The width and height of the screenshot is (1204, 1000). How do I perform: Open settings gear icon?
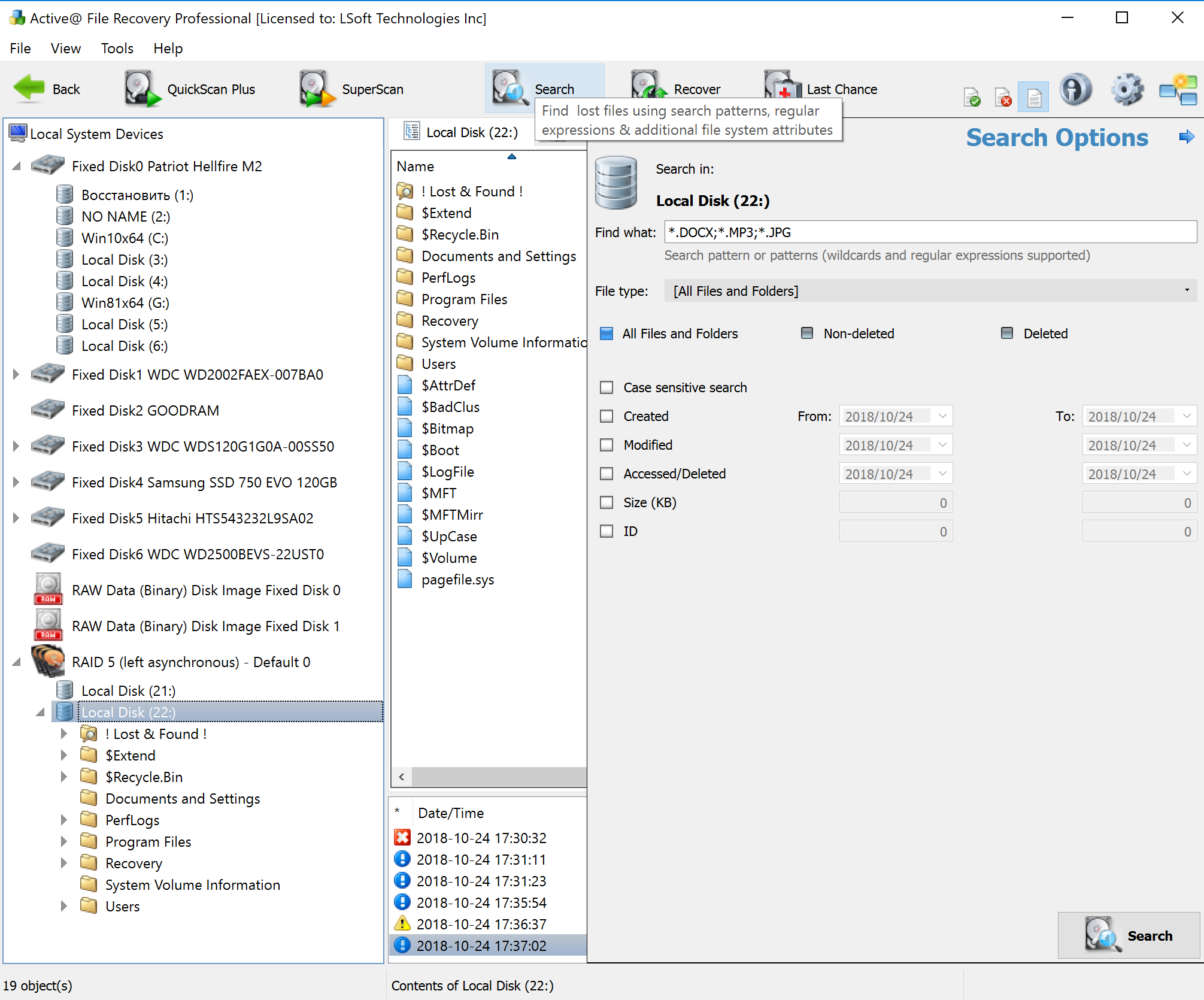pyautogui.click(x=1127, y=90)
